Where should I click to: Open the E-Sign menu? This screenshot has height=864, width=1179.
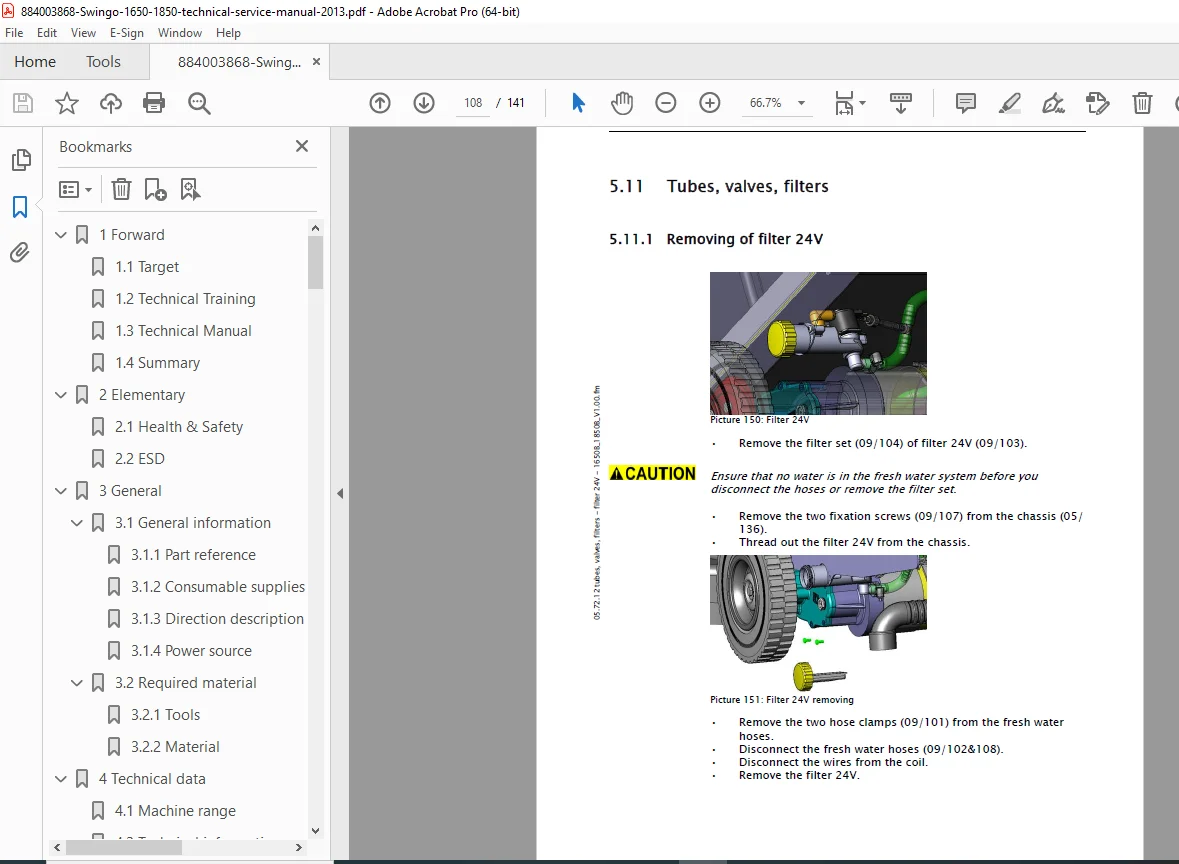126,33
